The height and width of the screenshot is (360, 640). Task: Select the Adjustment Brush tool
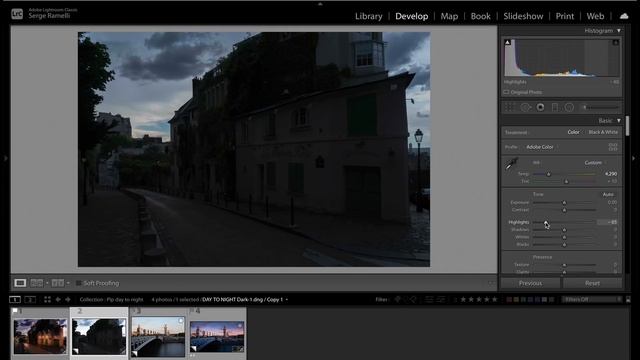600,107
